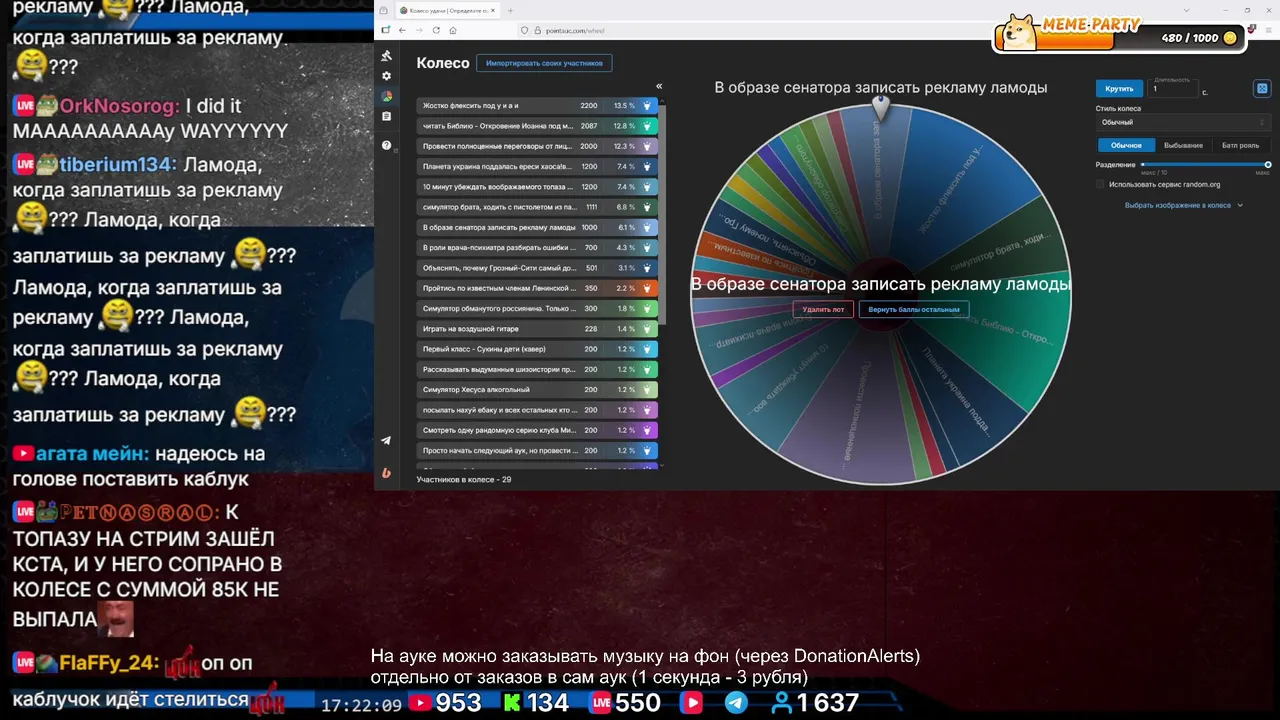
Task: Click lot name Жестко флексить под у и а и
Action: coord(470,105)
